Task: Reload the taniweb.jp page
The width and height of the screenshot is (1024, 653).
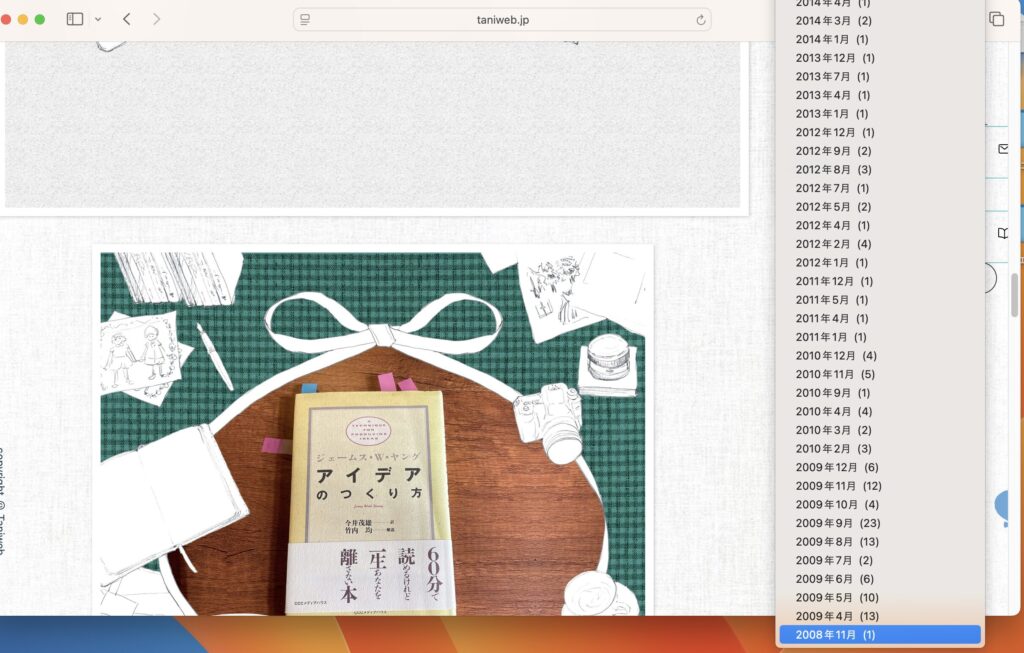Action: [701, 20]
